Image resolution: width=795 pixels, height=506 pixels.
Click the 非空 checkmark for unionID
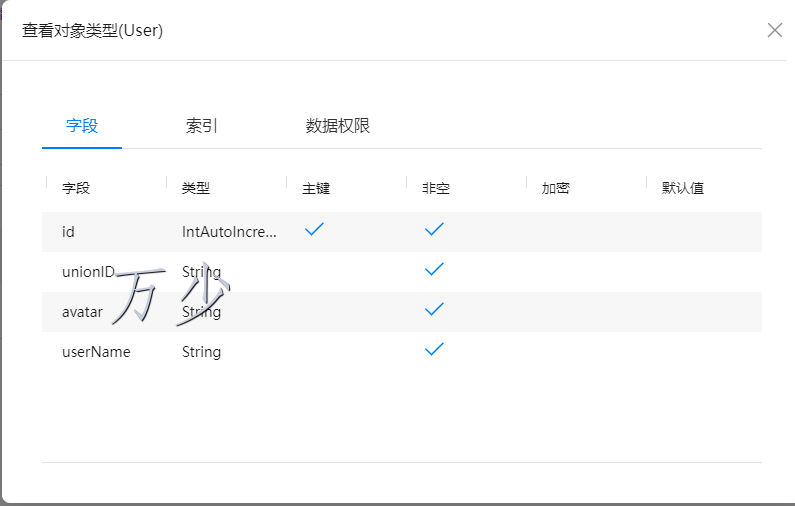coord(435,270)
